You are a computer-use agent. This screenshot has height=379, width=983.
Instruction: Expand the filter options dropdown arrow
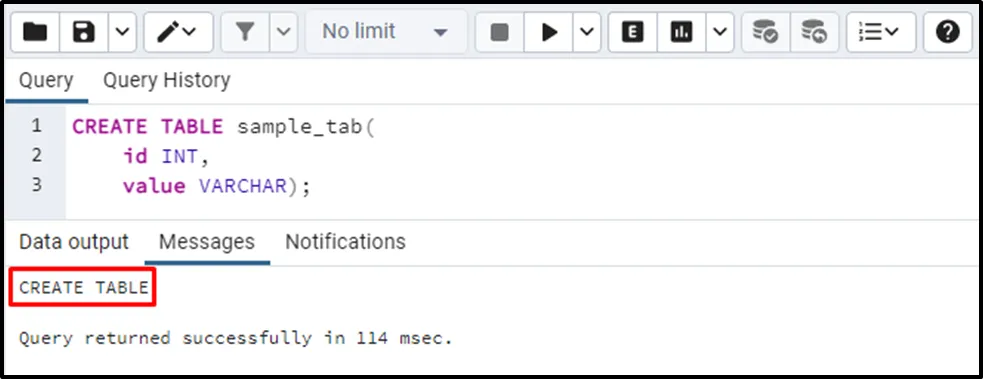tap(284, 32)
